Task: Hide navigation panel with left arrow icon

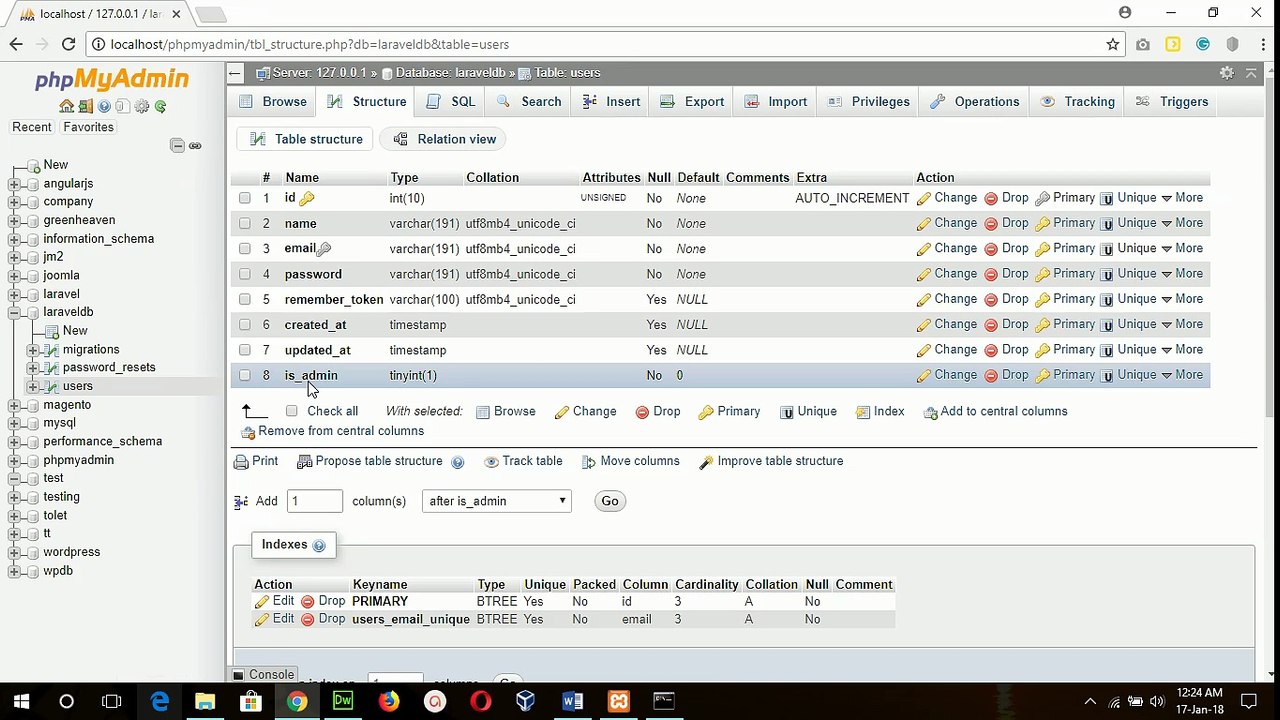Action: [x=234, y=73]
